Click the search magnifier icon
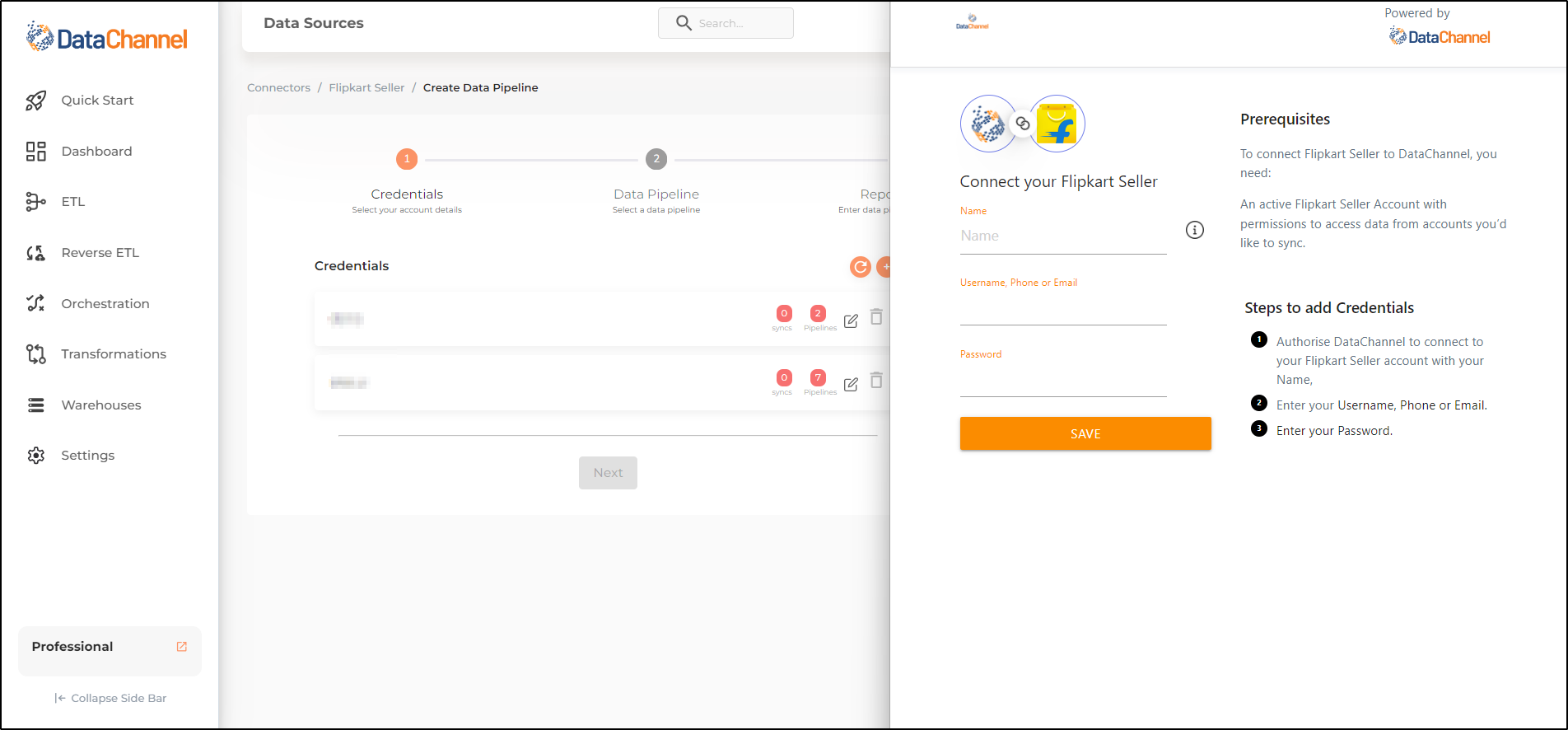 (x=684, y=23)
